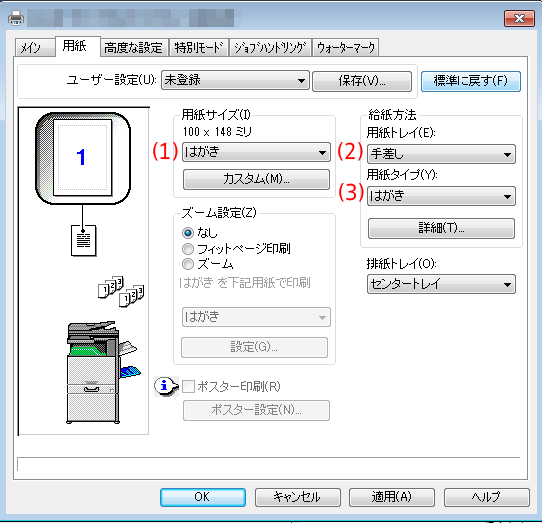Click the 適用(A) button
The image size is (542, 523).
click(392, 497)
